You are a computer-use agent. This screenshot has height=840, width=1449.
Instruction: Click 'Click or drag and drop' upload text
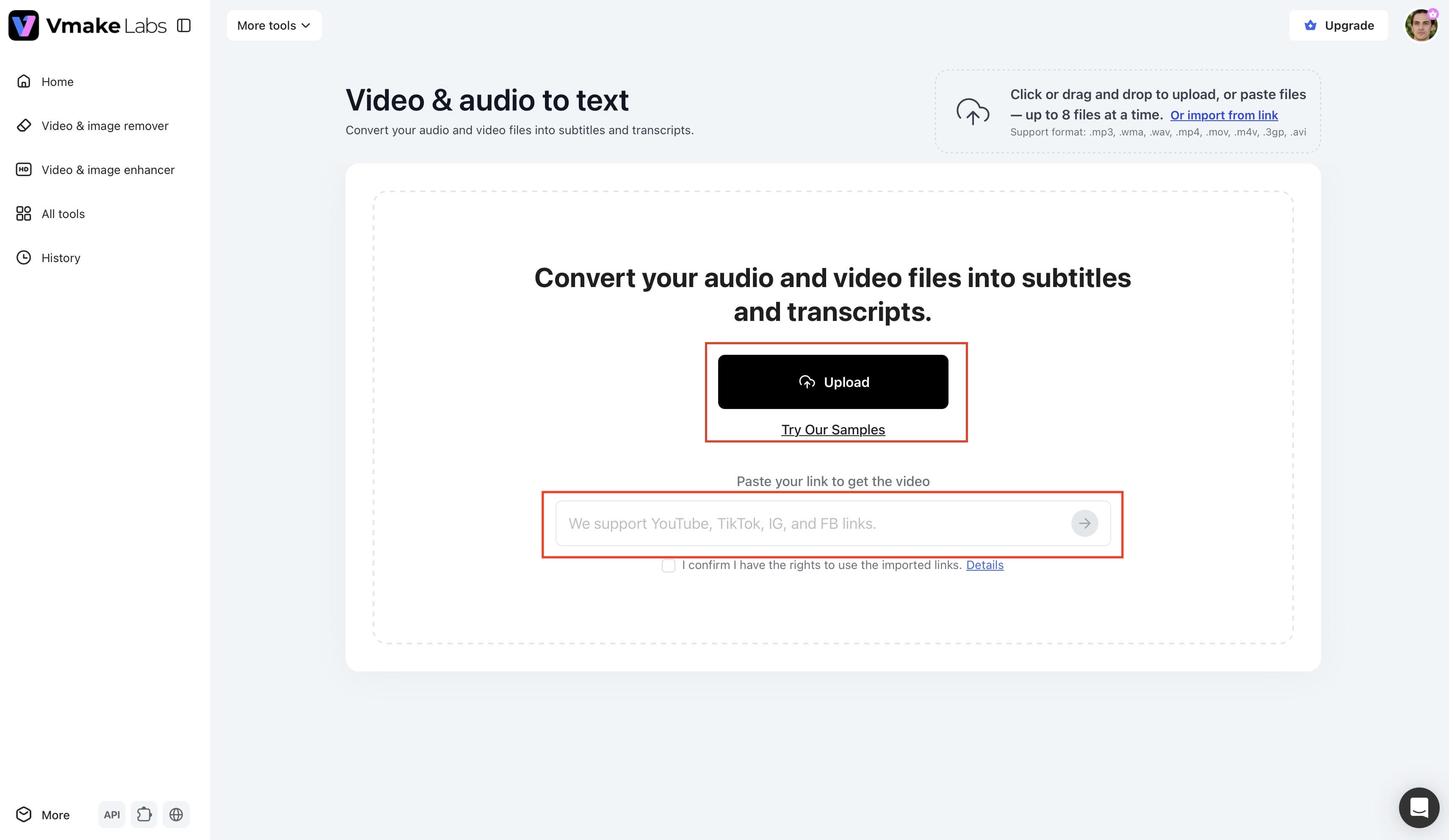click(1158, 104)
